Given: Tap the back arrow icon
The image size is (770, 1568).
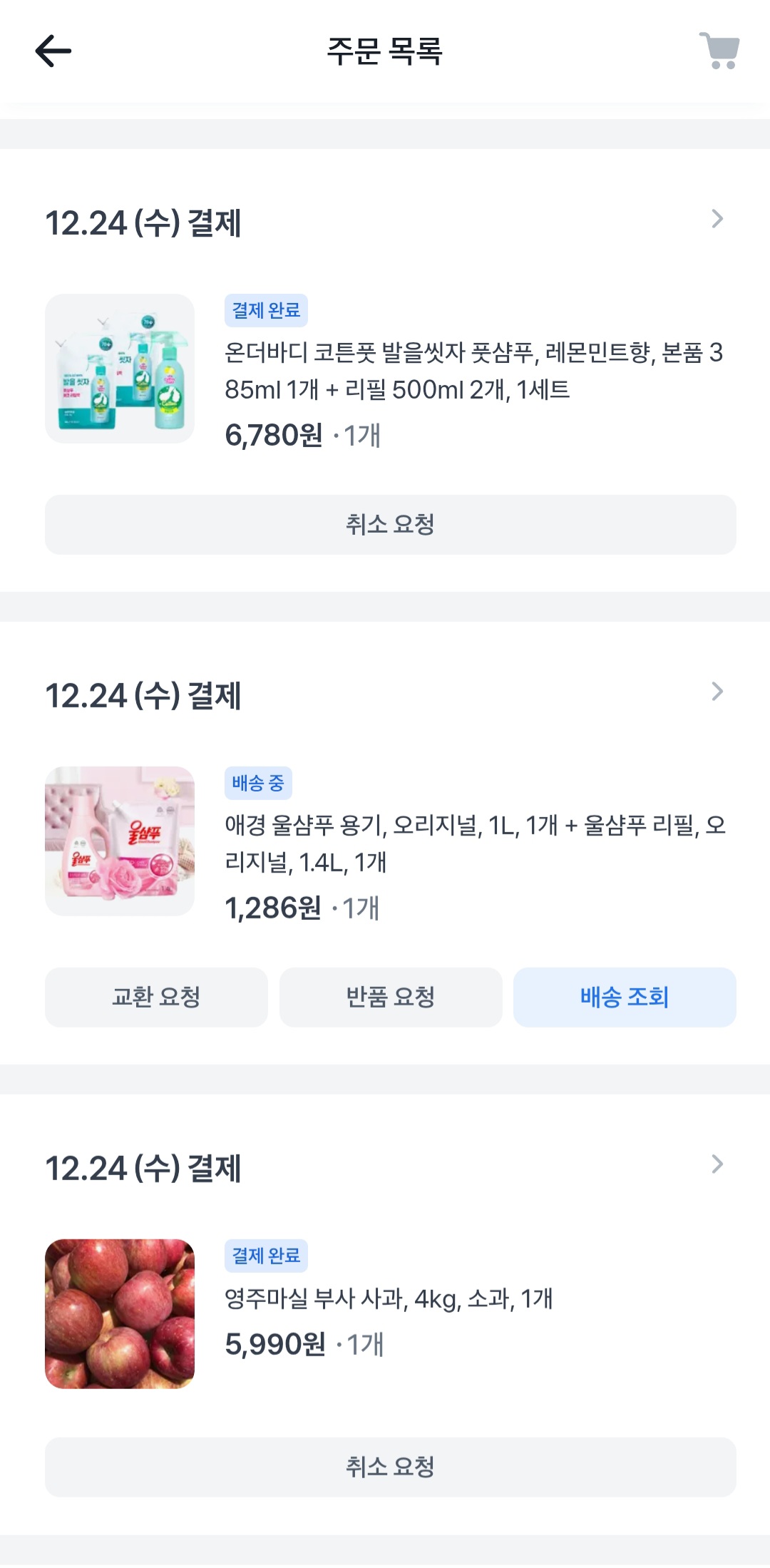Looking at the screenshot, I should pos(53,51).
